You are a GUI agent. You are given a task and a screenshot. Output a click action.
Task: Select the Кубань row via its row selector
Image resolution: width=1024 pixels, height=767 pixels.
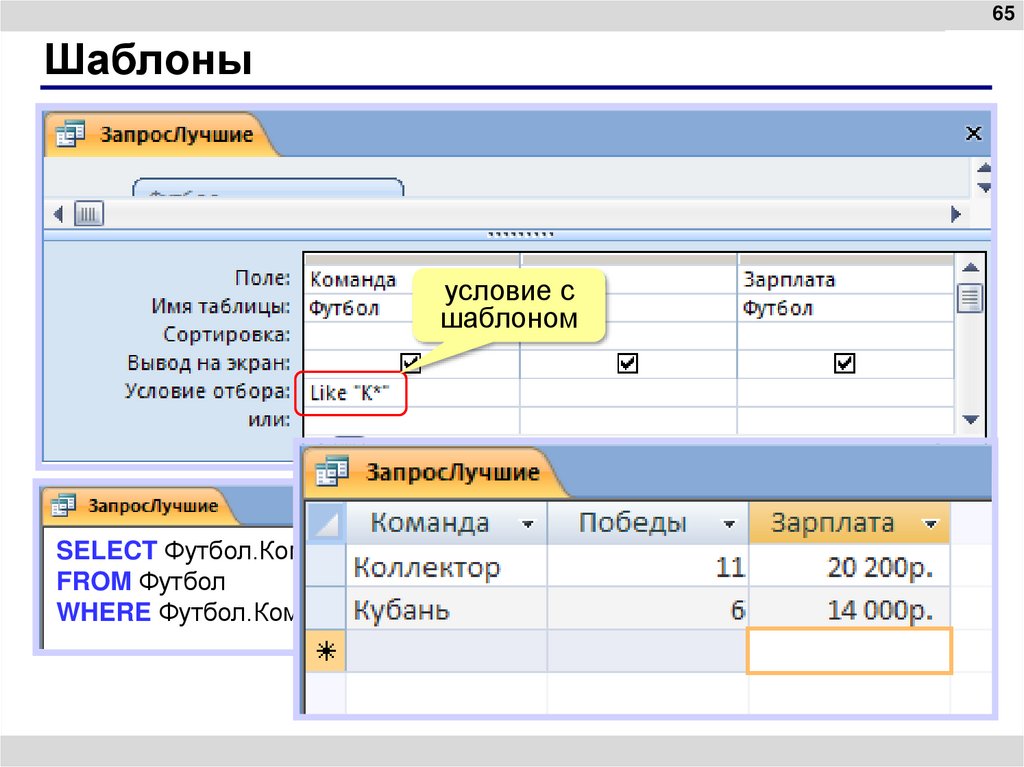325,609
